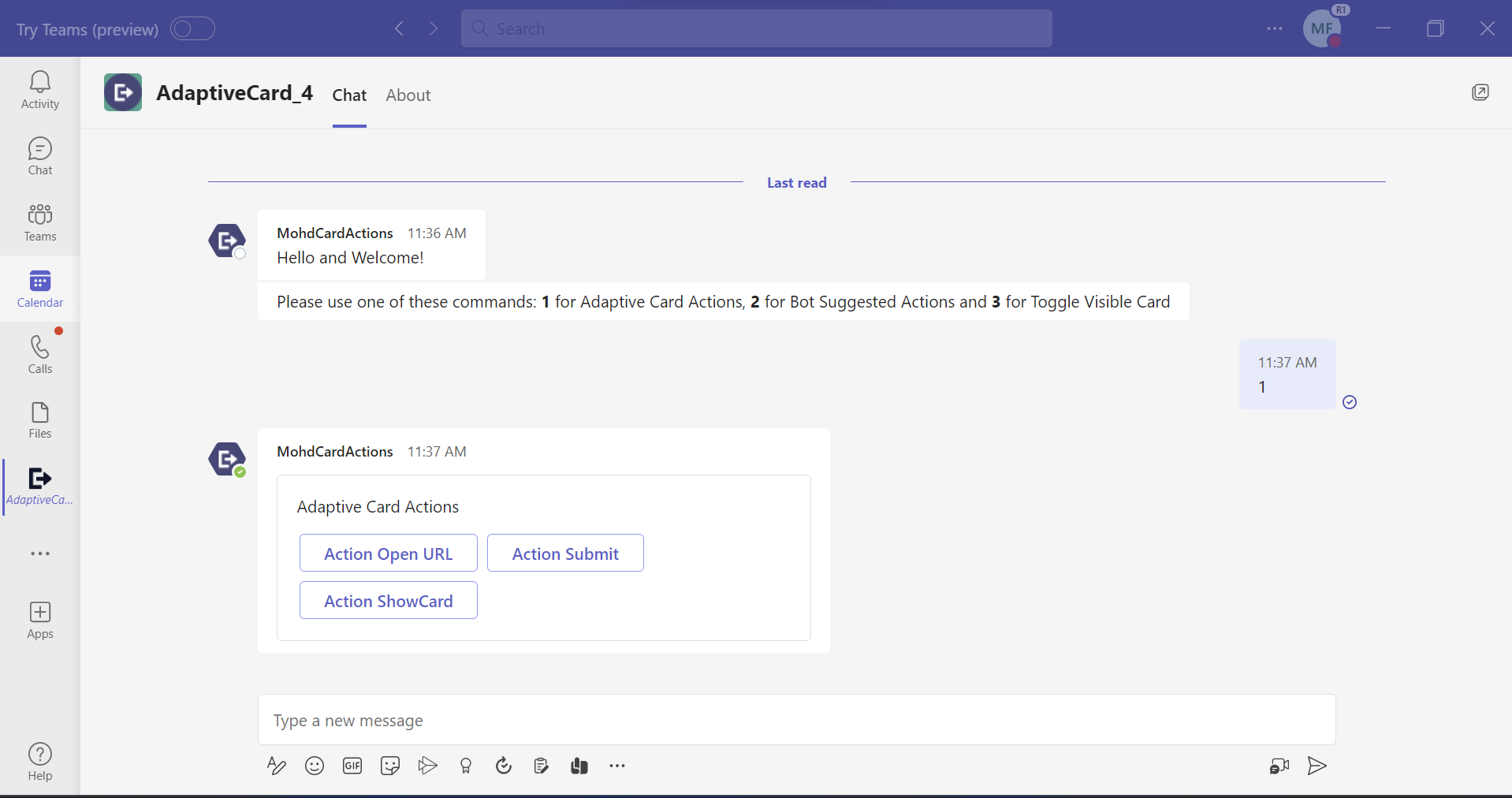The height and width of the screenshot is (798, 1512).
Task: Open the Format text options
Action: click(x=276, y=766)
